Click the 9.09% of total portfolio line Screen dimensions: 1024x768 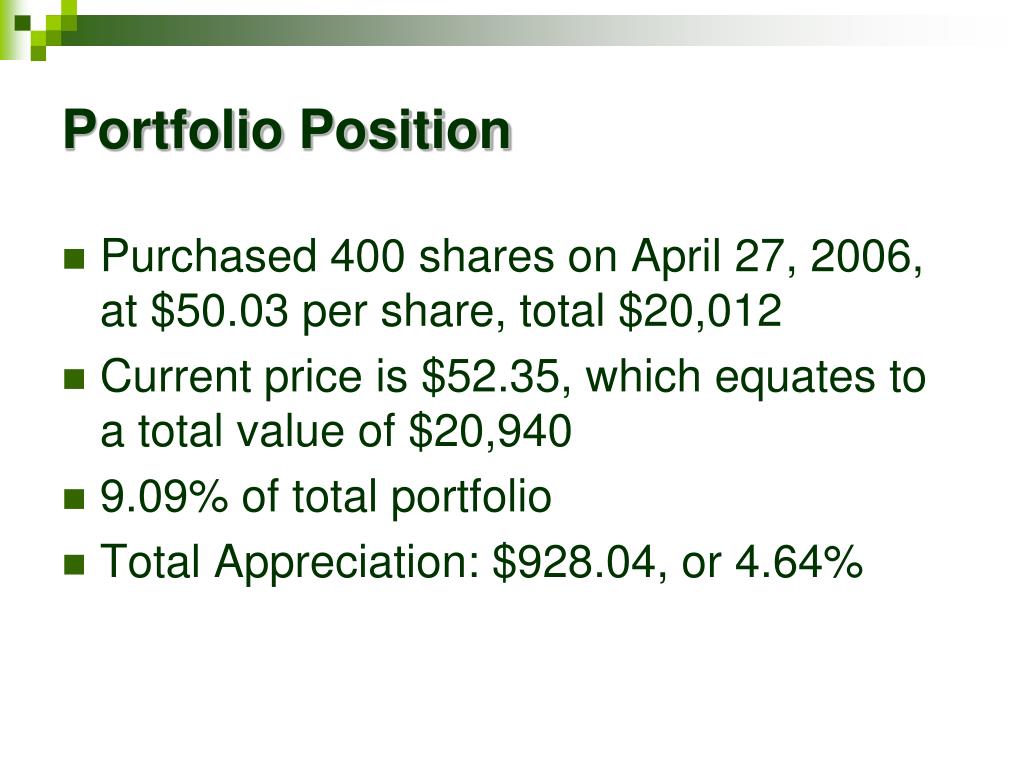326,497
